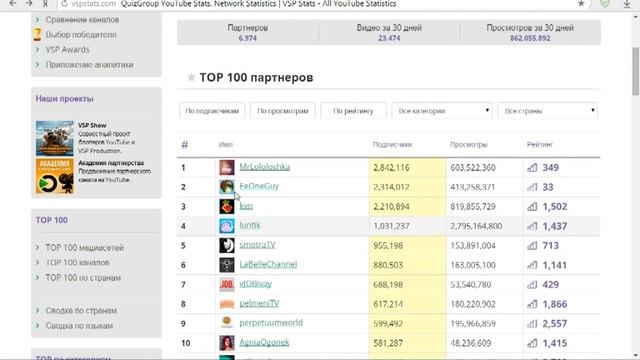This screenshot has width=640, height=360.
Task: Sort by По просмотрам button
Action: (282, 111)
